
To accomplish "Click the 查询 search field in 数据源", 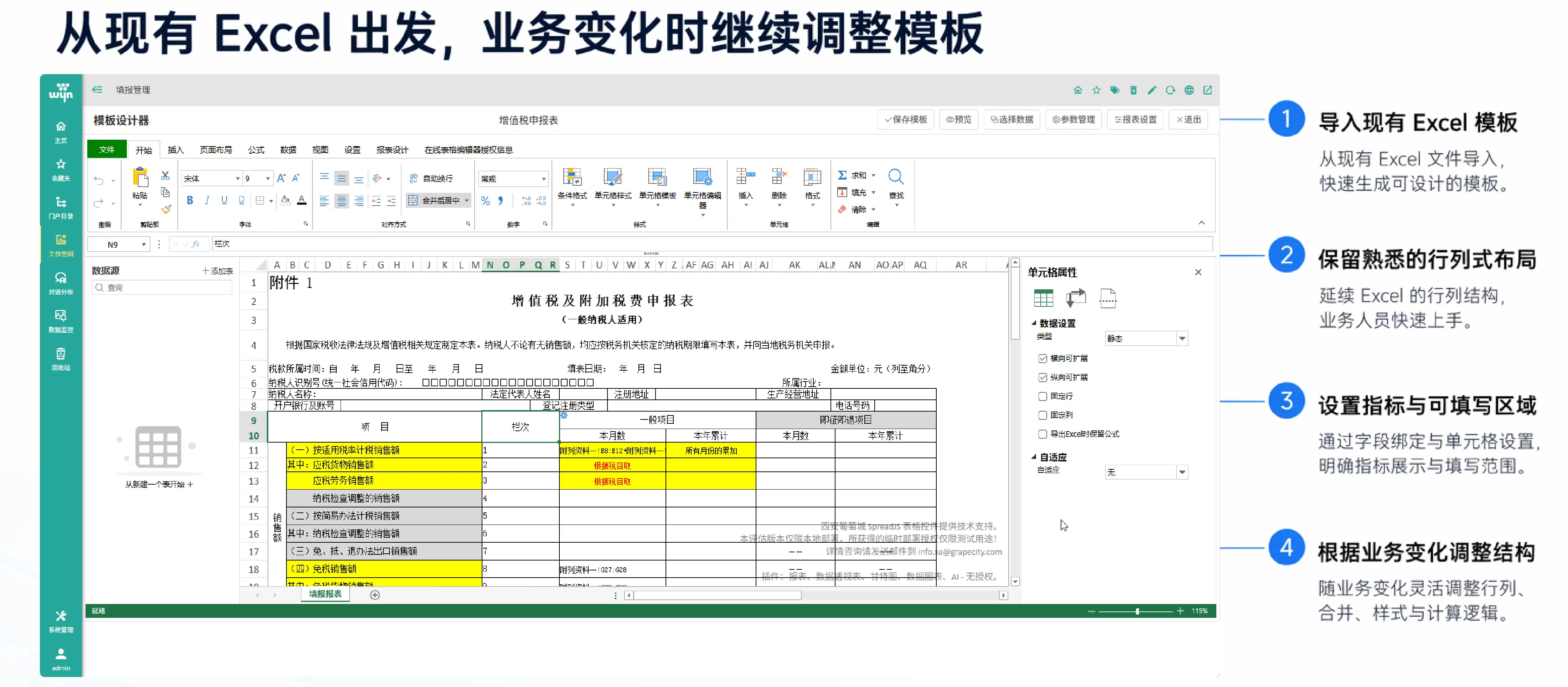I will point(162,288).
